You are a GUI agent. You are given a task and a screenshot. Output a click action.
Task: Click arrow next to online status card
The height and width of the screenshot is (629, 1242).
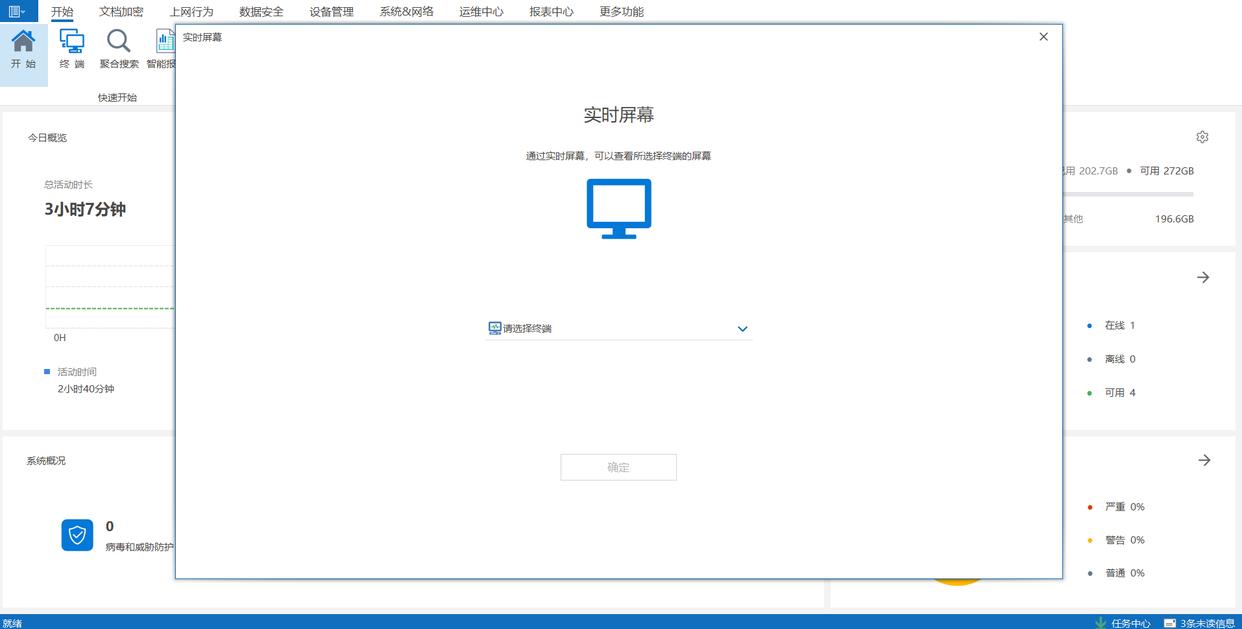(x=1203, y=277)
